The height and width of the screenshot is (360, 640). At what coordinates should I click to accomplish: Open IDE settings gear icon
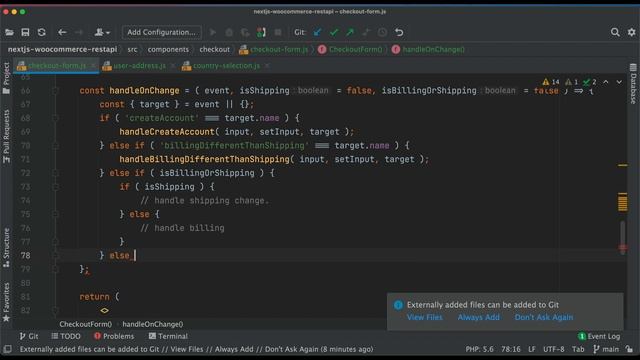[631, 32]
